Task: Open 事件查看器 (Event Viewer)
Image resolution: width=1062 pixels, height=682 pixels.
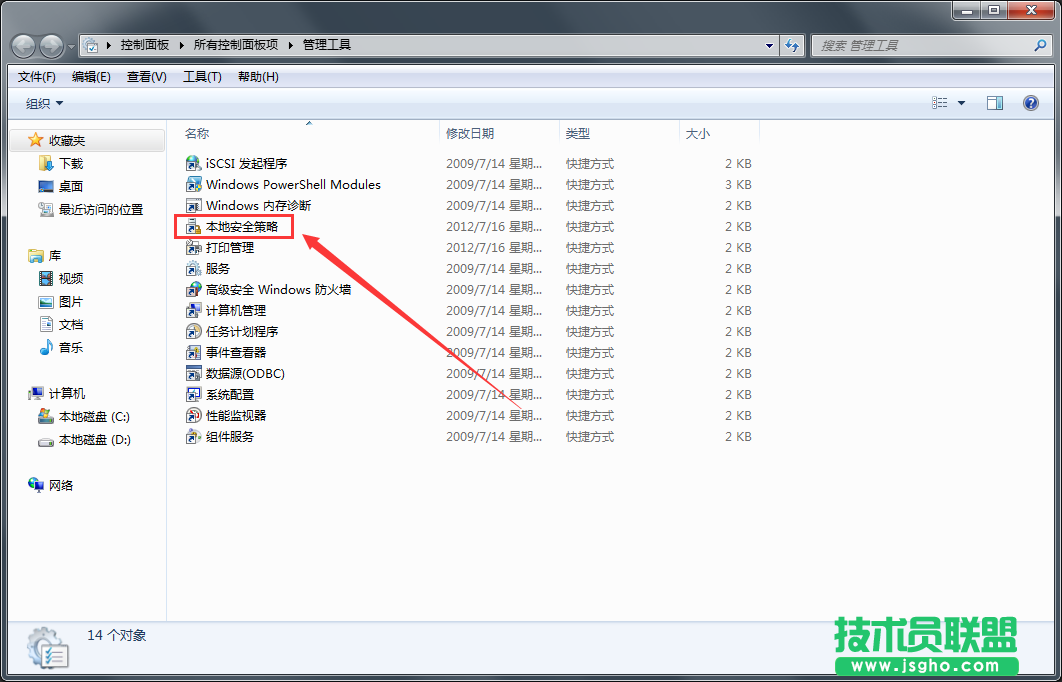Action: pyautogui.click(x=228, y=352)
